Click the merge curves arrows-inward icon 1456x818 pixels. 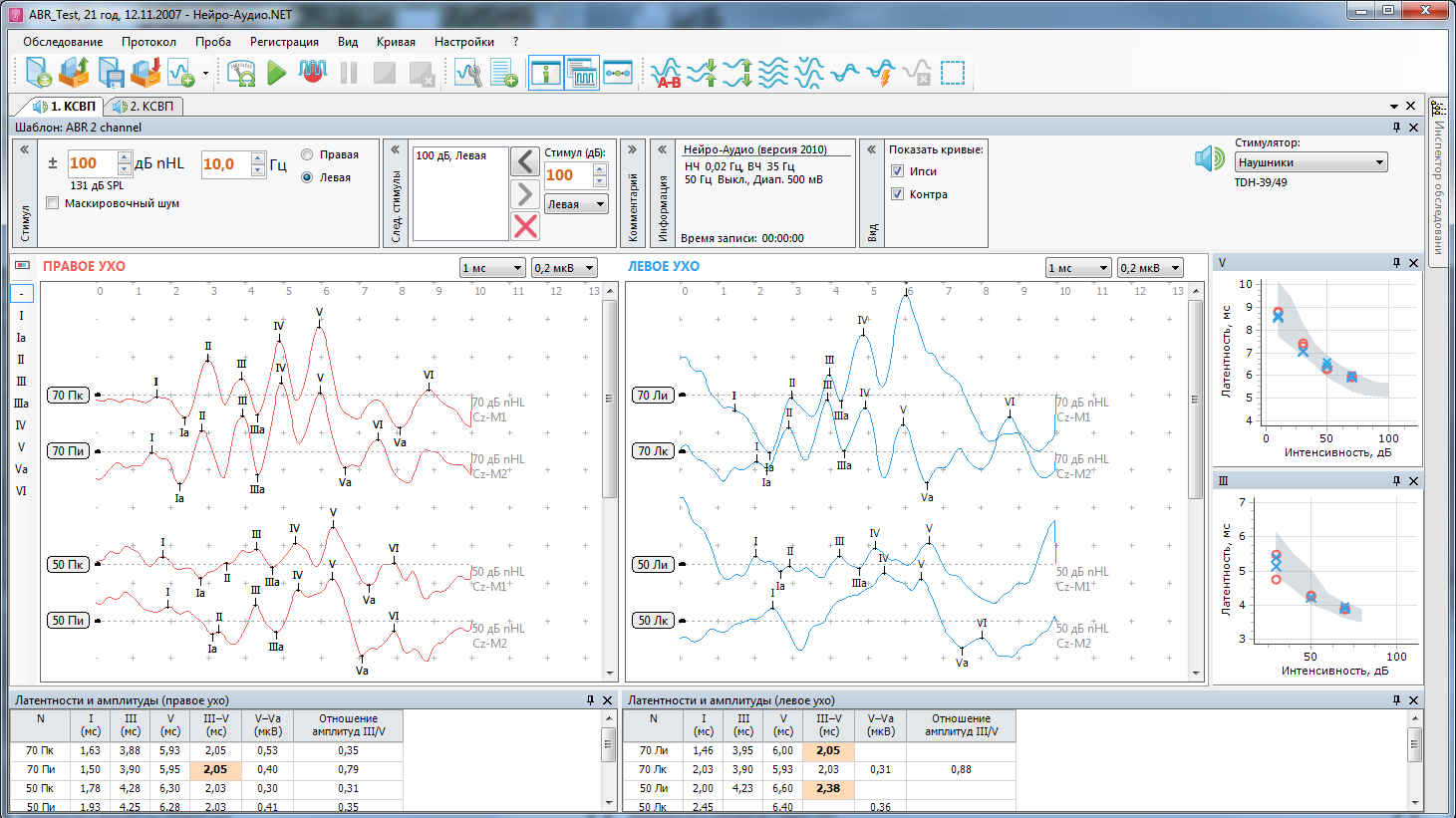[x=702, y=73]
